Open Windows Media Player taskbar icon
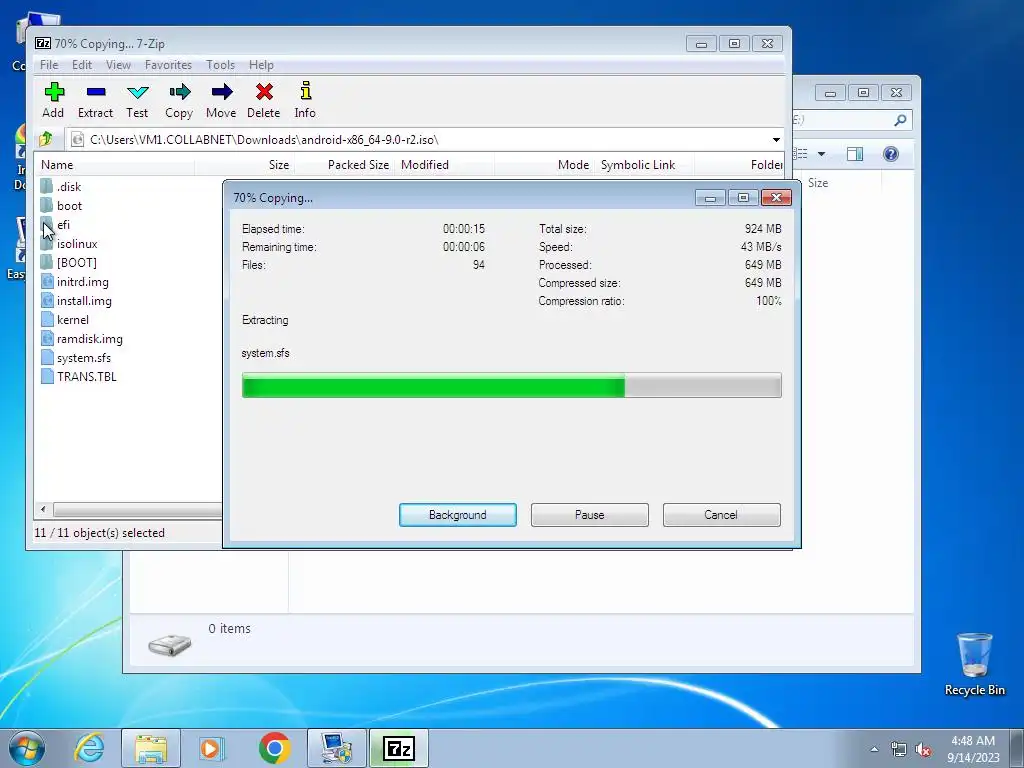This screenshot has width=1024, height=768. [x=212, y=748]
